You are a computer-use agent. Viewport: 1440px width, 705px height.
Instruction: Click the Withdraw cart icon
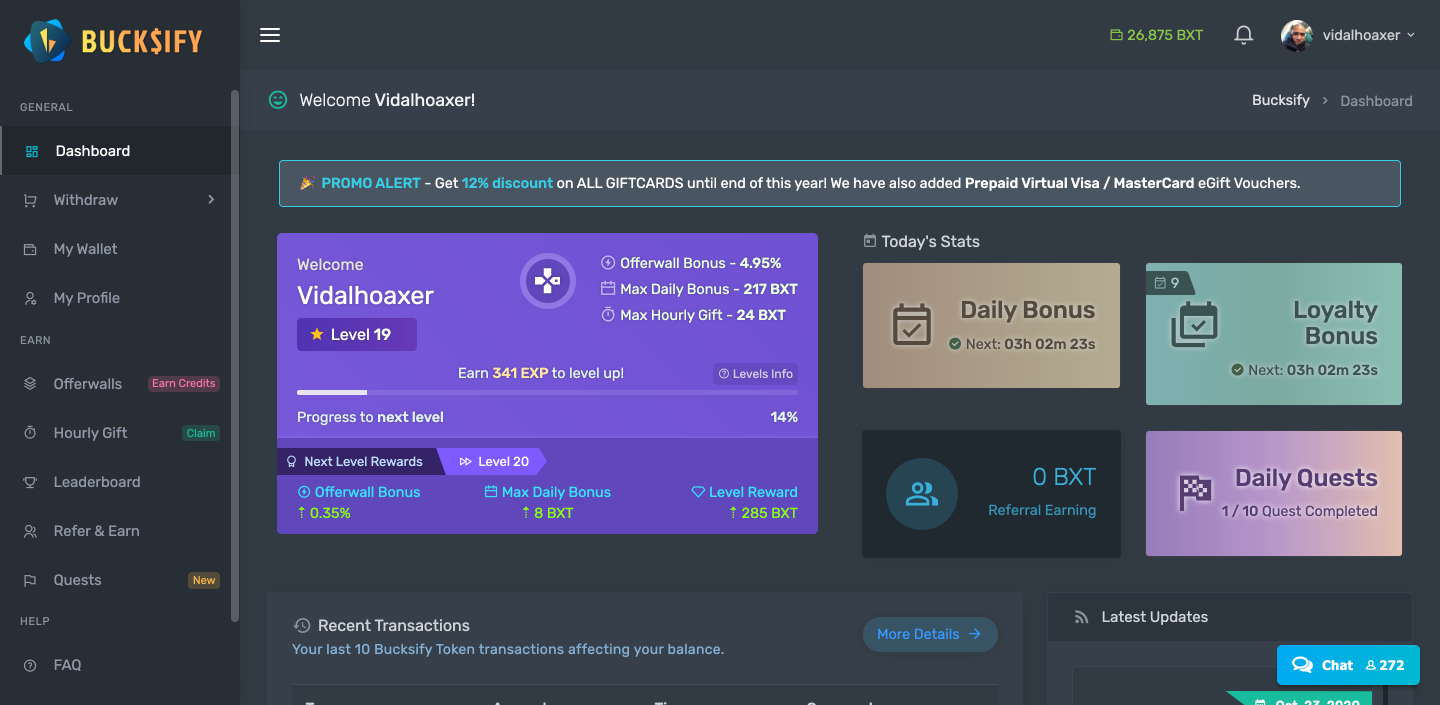point(30,200)
